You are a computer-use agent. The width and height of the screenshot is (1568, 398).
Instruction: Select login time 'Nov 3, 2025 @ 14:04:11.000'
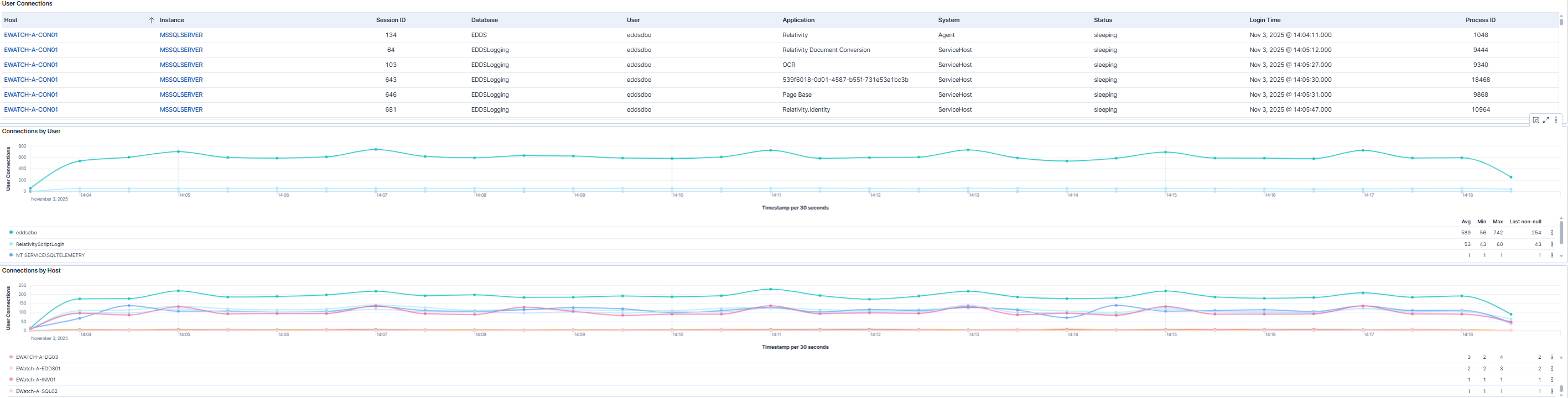pyautogui.click(x=1290, y=35)
